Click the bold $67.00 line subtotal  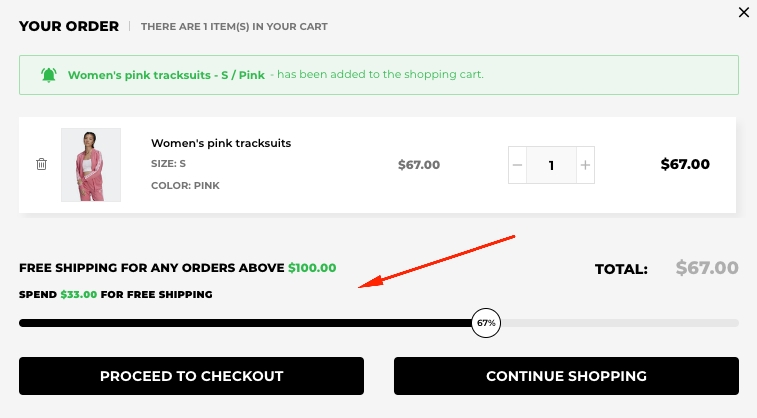pos(685,165)
